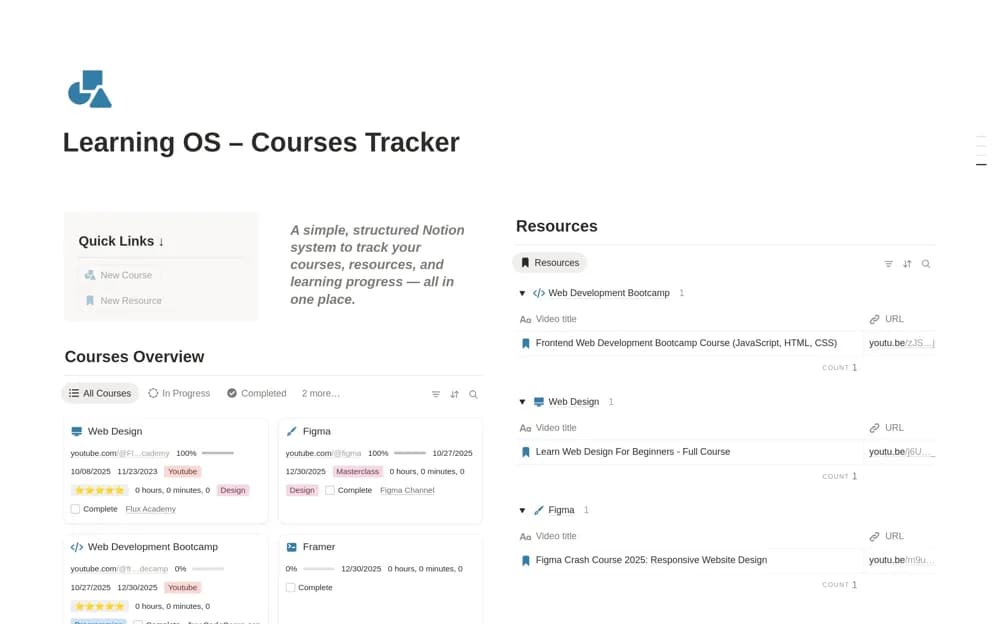Open the Web Development Bootcamp course card title
1000x624 pixels.
tap(152, 547)
